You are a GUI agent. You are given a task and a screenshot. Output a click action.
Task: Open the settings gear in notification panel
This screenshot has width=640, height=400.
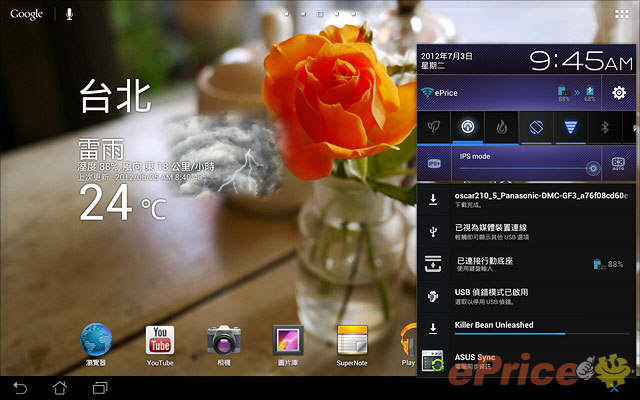pyautogui.click(x=619, y=93)
